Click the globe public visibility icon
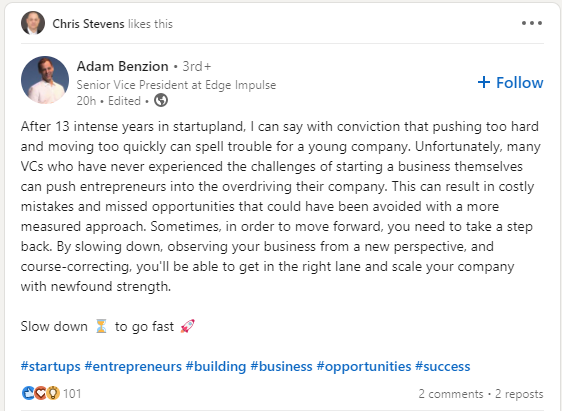 pos(161,100)
